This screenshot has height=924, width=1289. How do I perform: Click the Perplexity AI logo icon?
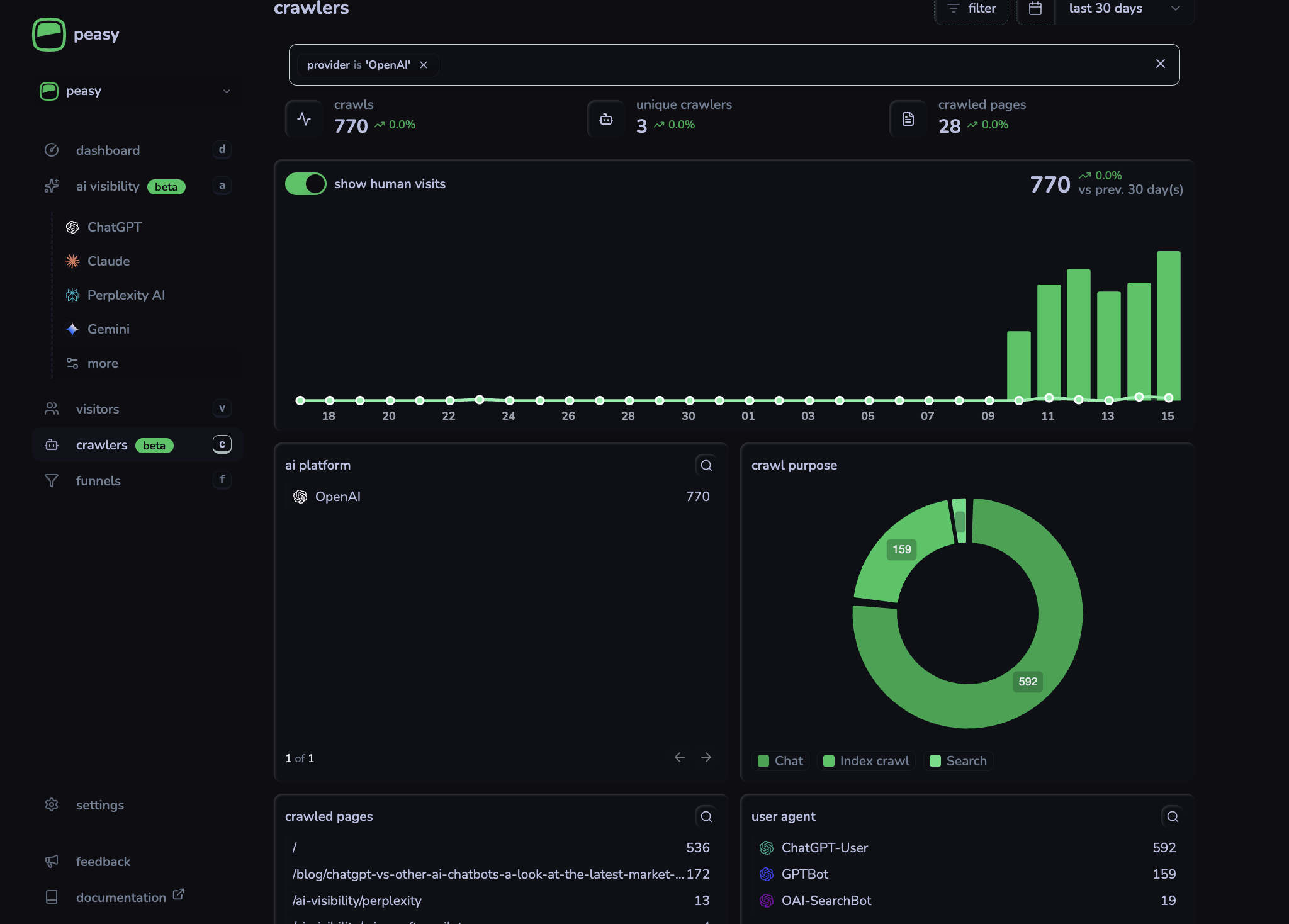pos(72,295)
